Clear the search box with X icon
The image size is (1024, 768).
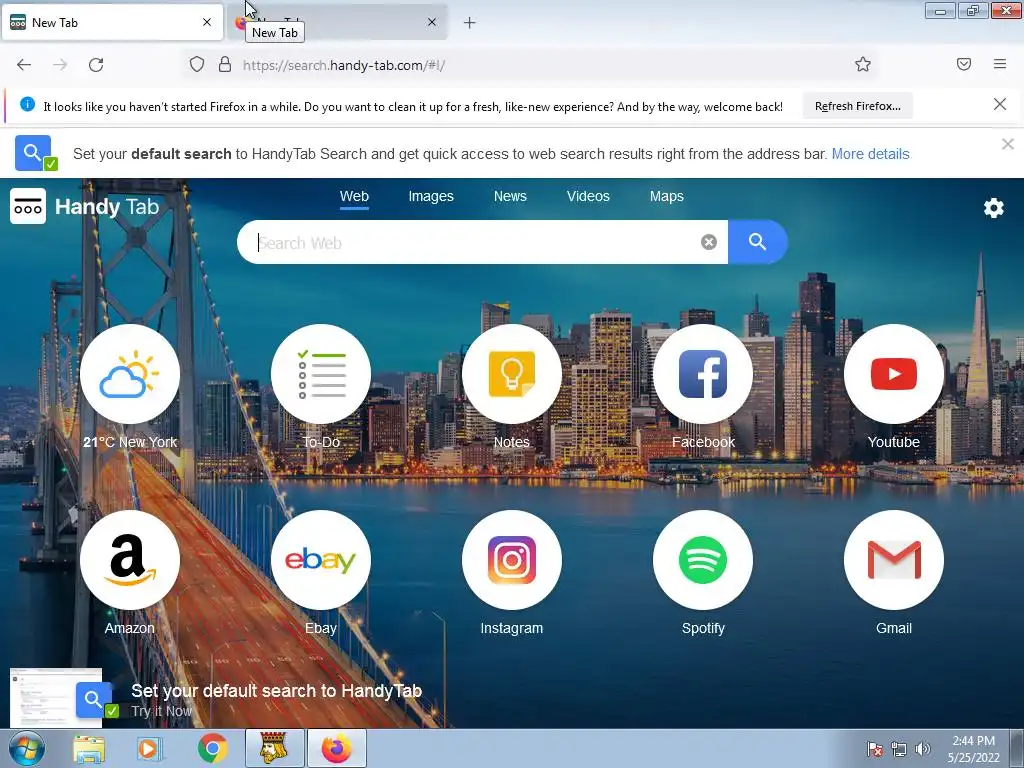click(709, 242)
